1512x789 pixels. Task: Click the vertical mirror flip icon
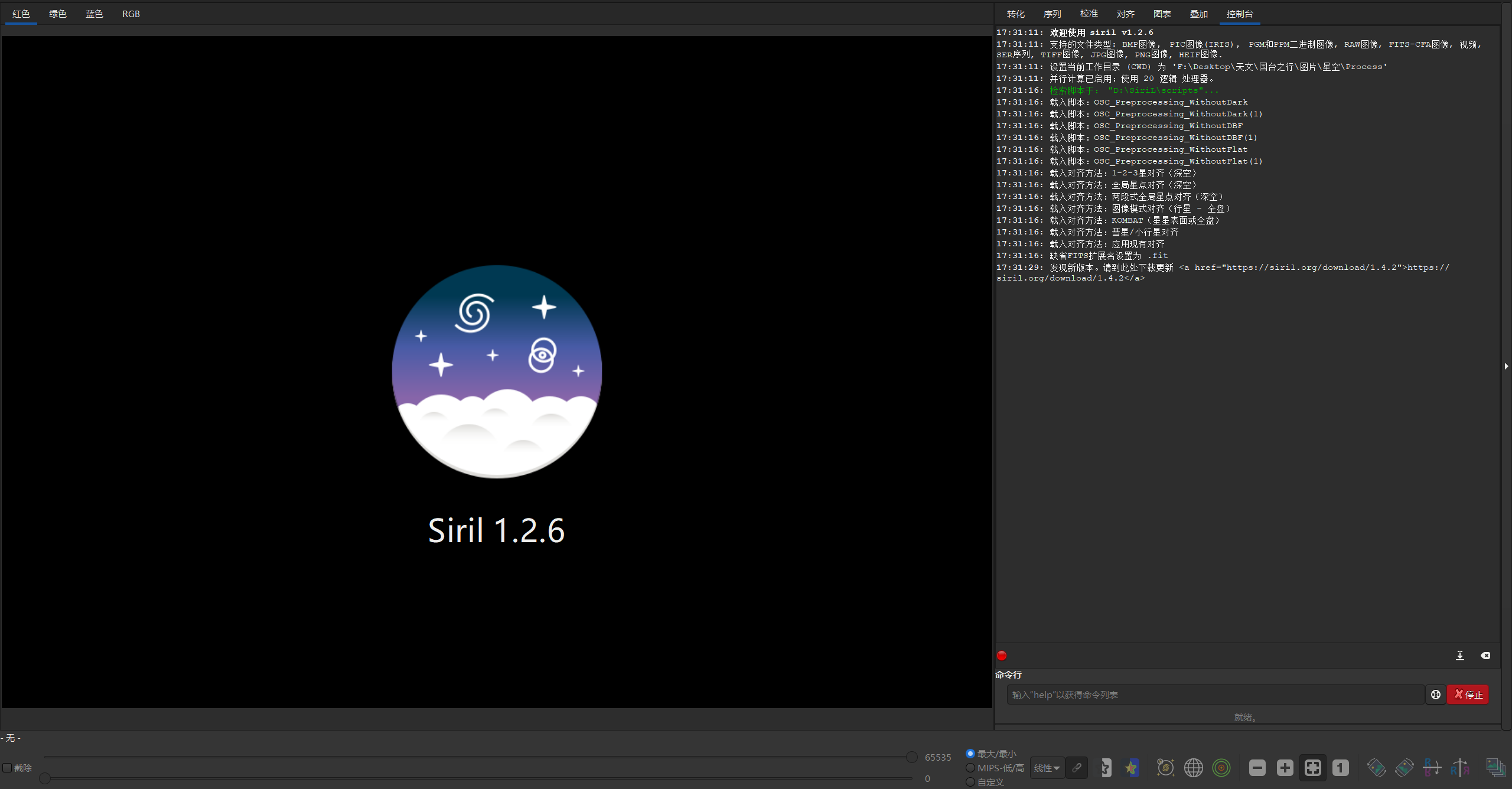point(1432,768)
